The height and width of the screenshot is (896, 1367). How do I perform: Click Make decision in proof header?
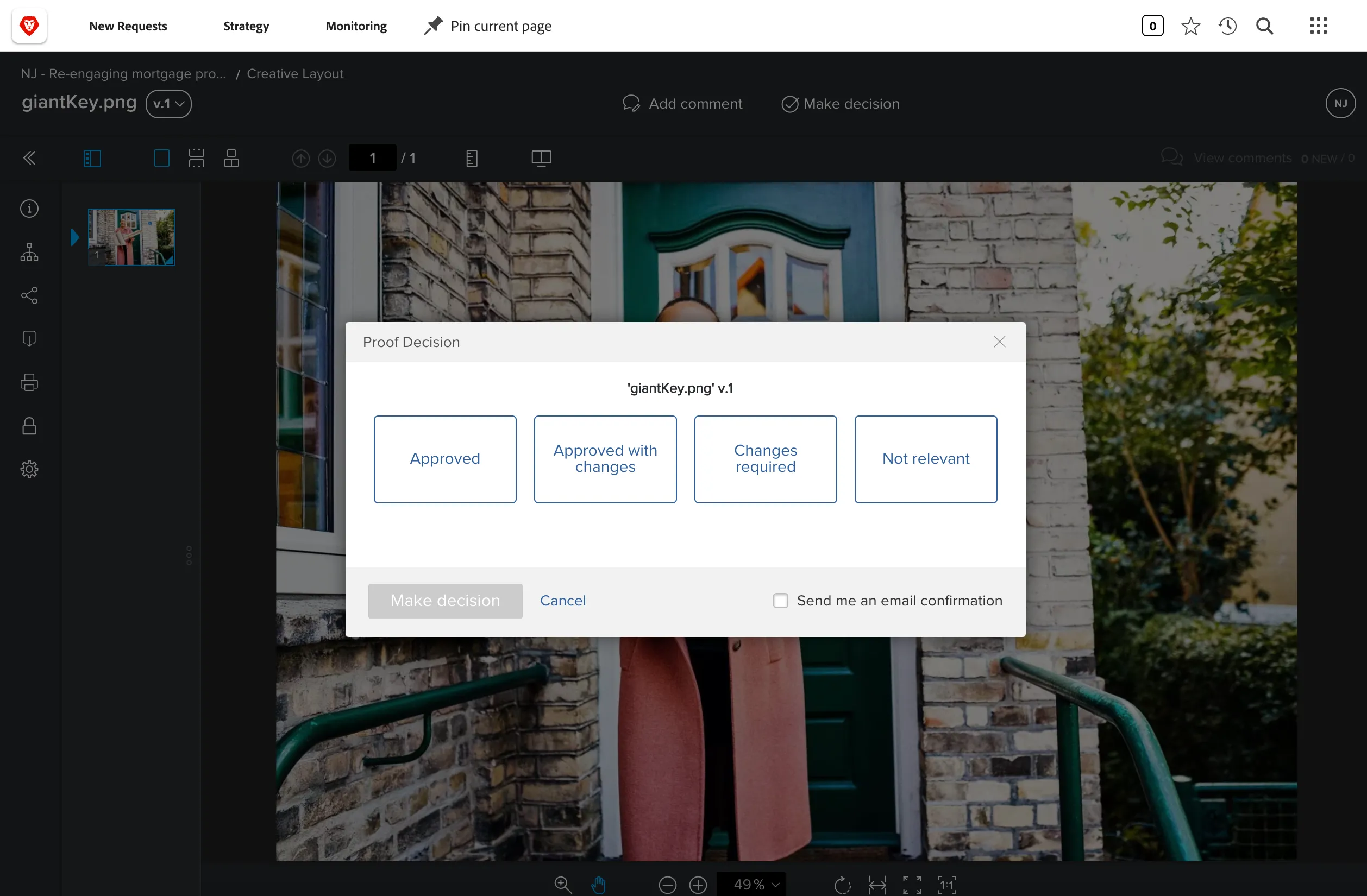tap(841, 104)
